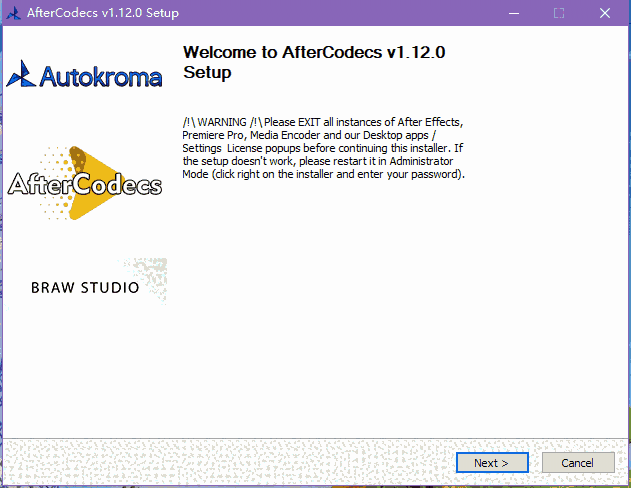The image size is (631, 488).
Task: Click the 'Welcome to AfterCodecs v1.12.0 Setup' heading
Action: (314, 62)
